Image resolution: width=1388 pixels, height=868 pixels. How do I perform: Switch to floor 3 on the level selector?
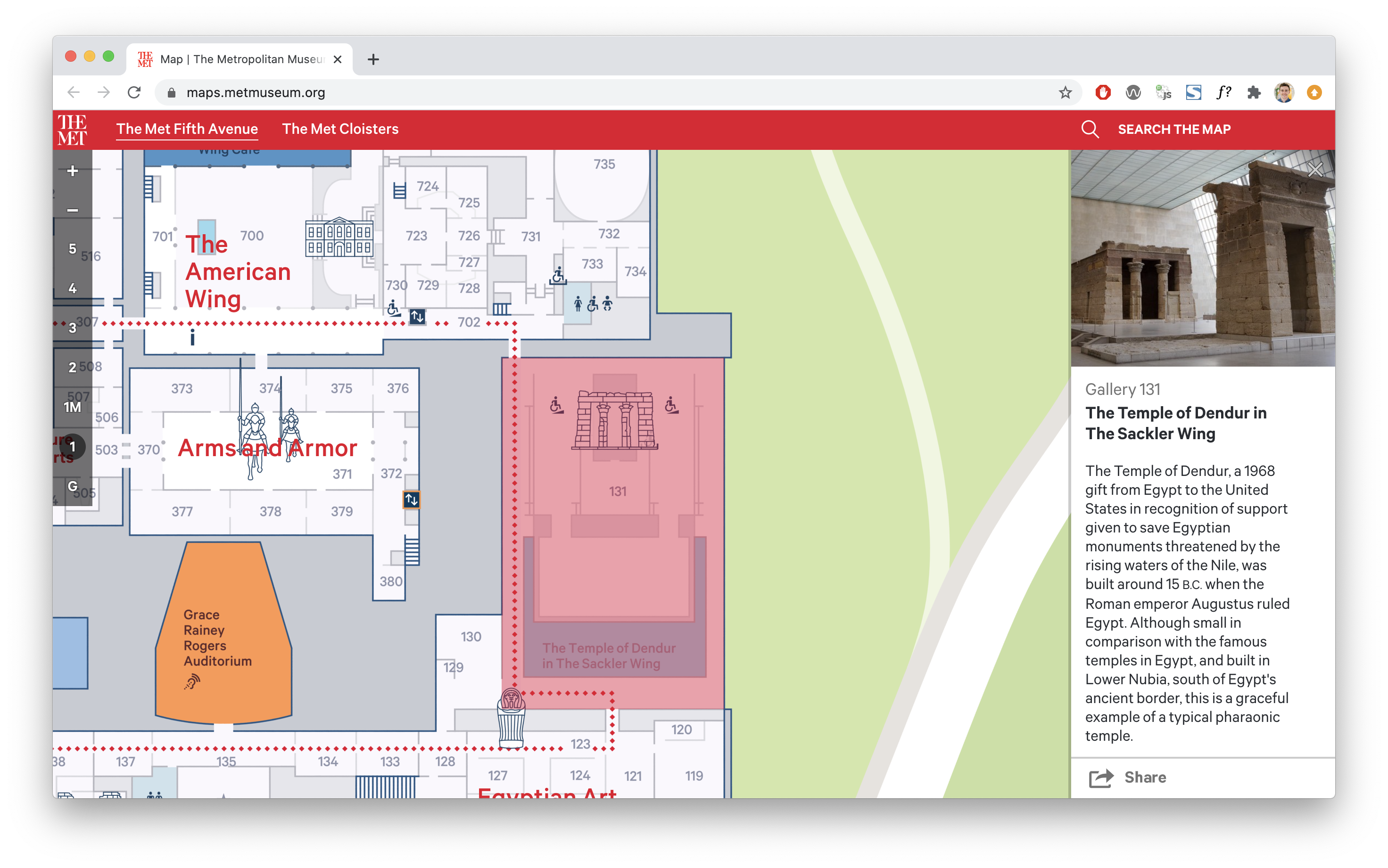72,328
